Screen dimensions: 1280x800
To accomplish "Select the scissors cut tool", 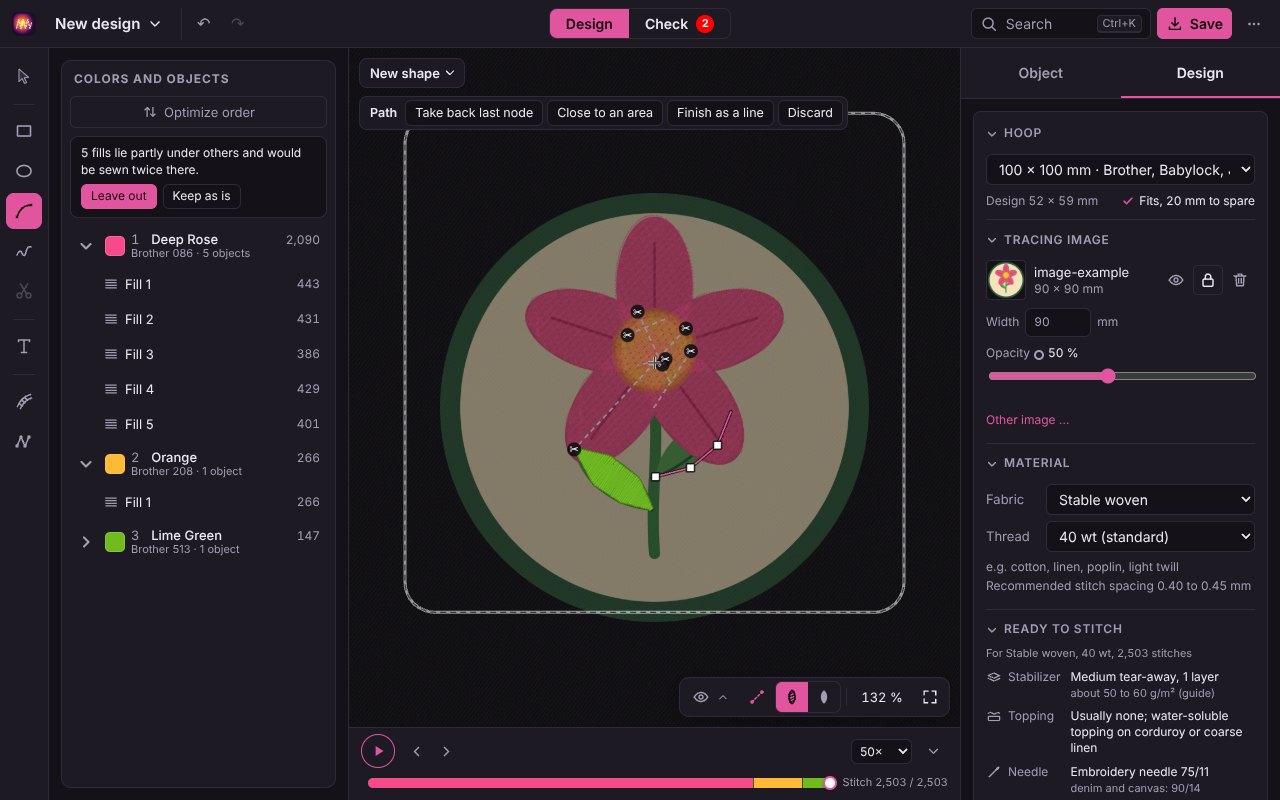I will (x=24, y=291).
